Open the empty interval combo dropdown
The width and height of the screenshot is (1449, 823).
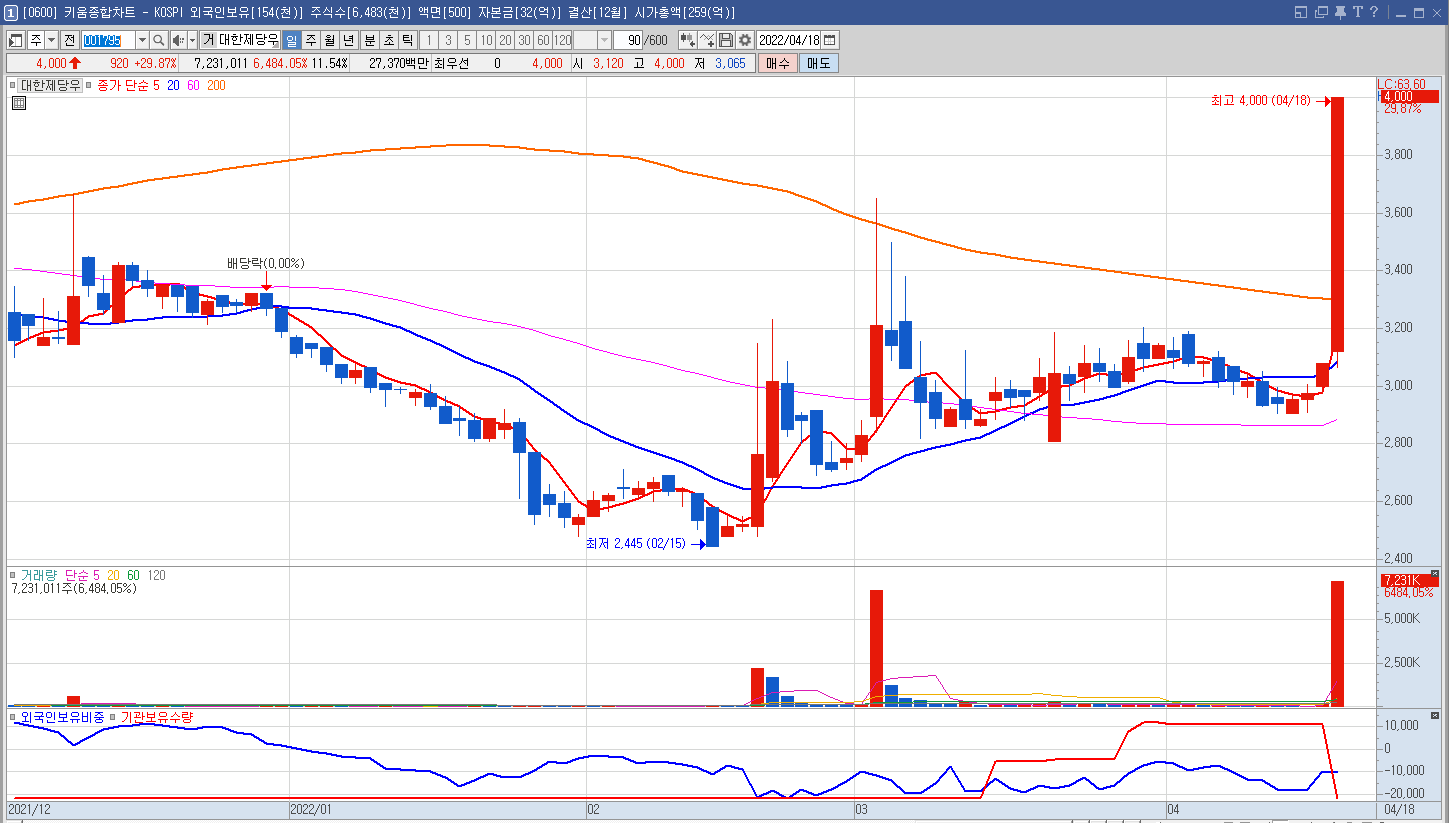click(x=604, y=40)
